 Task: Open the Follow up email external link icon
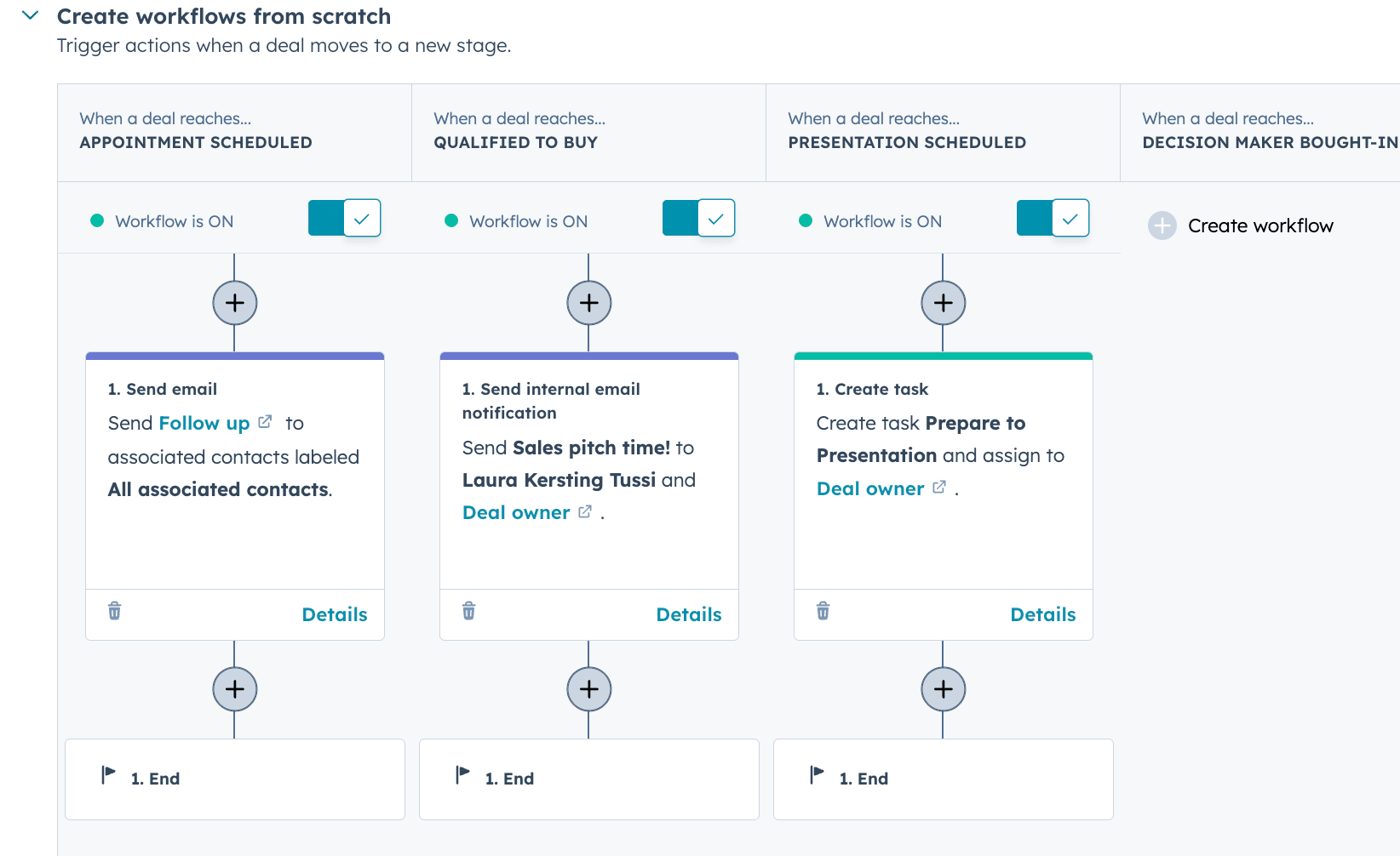[265, 421]
